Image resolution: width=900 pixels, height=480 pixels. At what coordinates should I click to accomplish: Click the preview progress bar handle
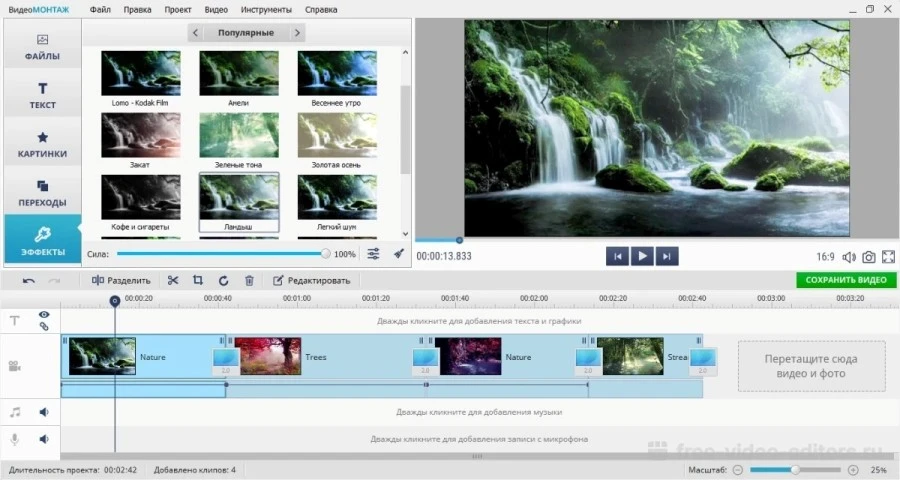click(x=459, y=240)
